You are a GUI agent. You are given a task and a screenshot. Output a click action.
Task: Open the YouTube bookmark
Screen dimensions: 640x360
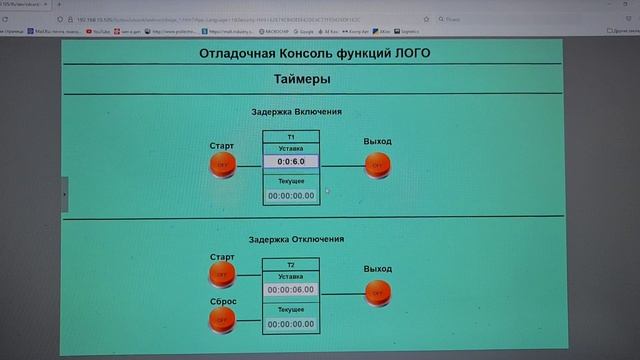[98, 31]
